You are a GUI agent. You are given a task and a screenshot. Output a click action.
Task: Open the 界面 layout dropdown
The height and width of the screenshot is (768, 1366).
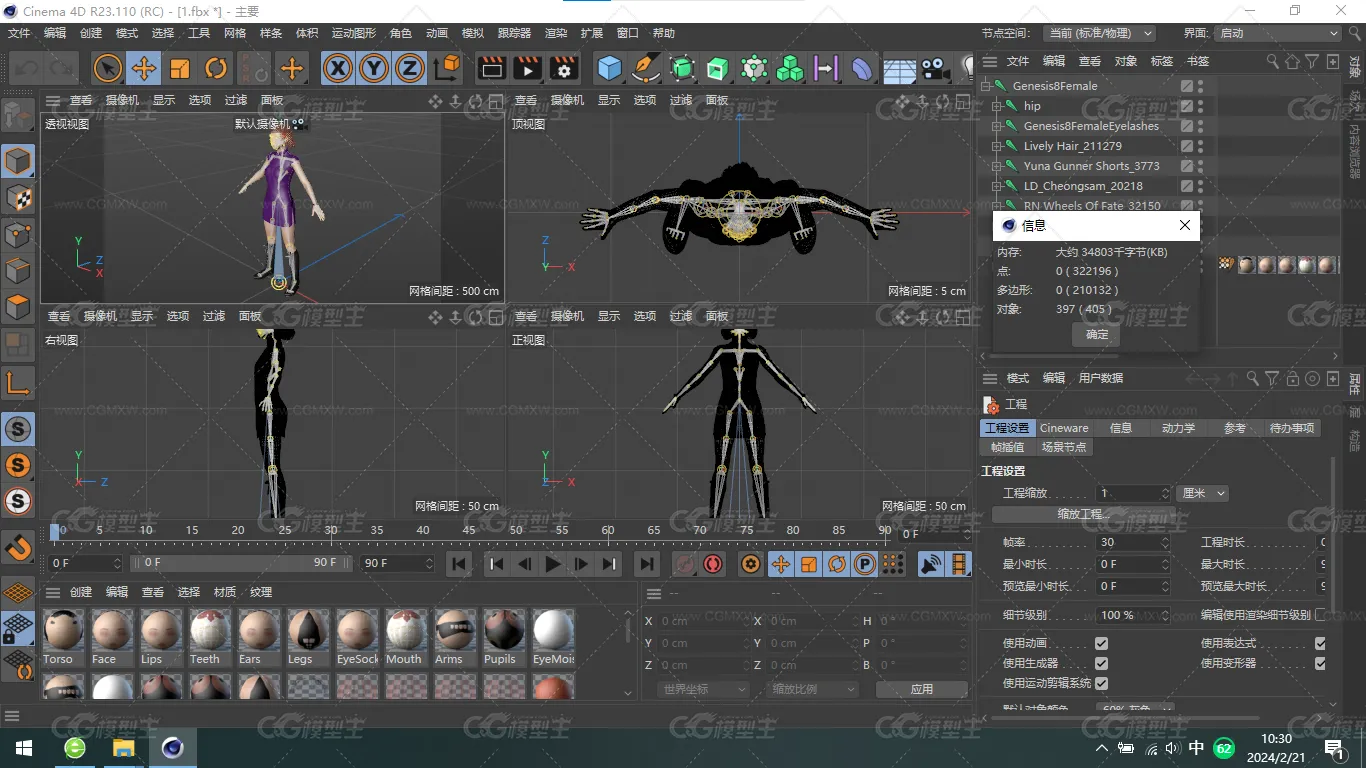(x=1278, y=33)
